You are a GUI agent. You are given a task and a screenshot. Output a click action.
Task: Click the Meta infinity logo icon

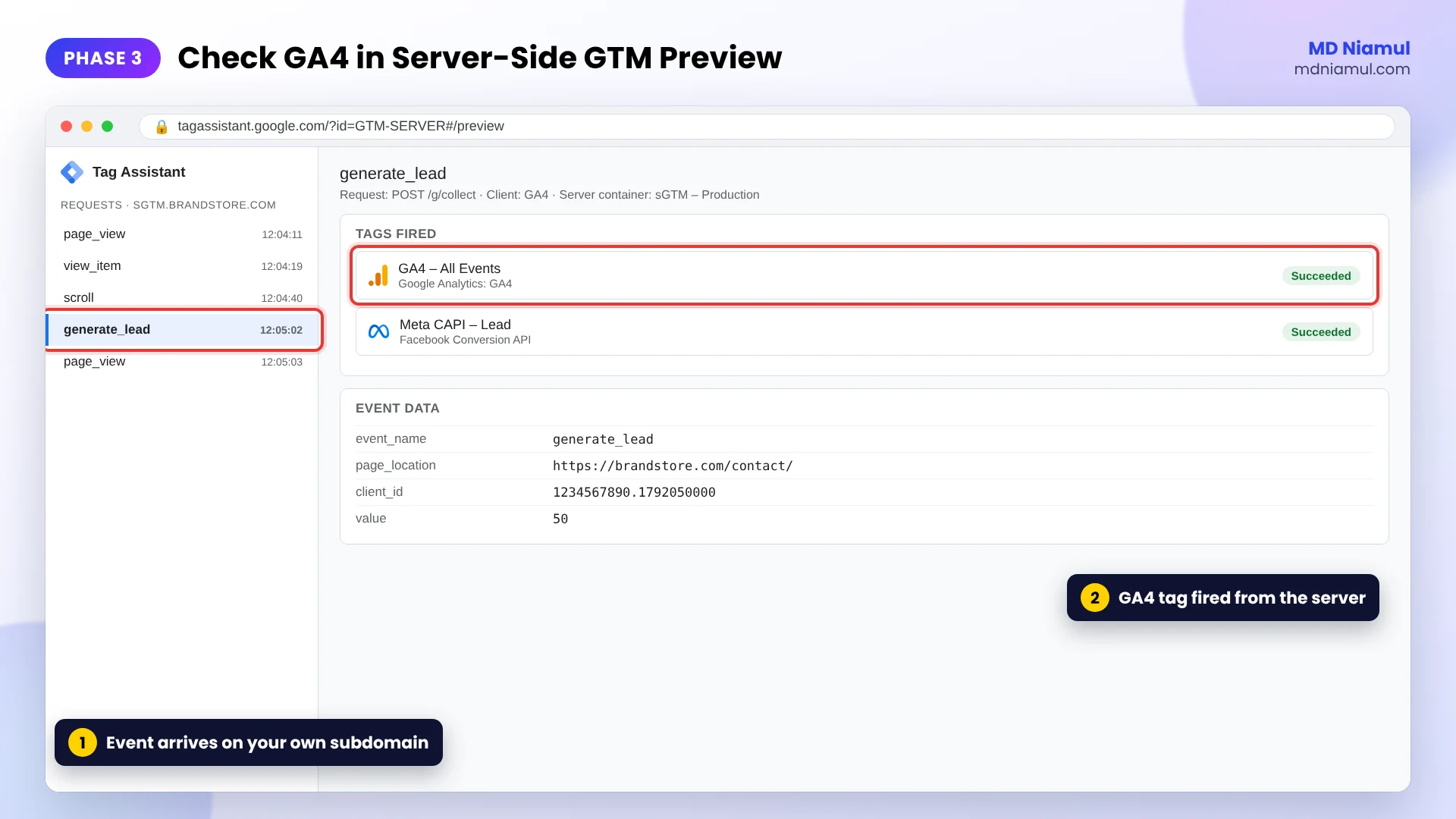[378, 331]
